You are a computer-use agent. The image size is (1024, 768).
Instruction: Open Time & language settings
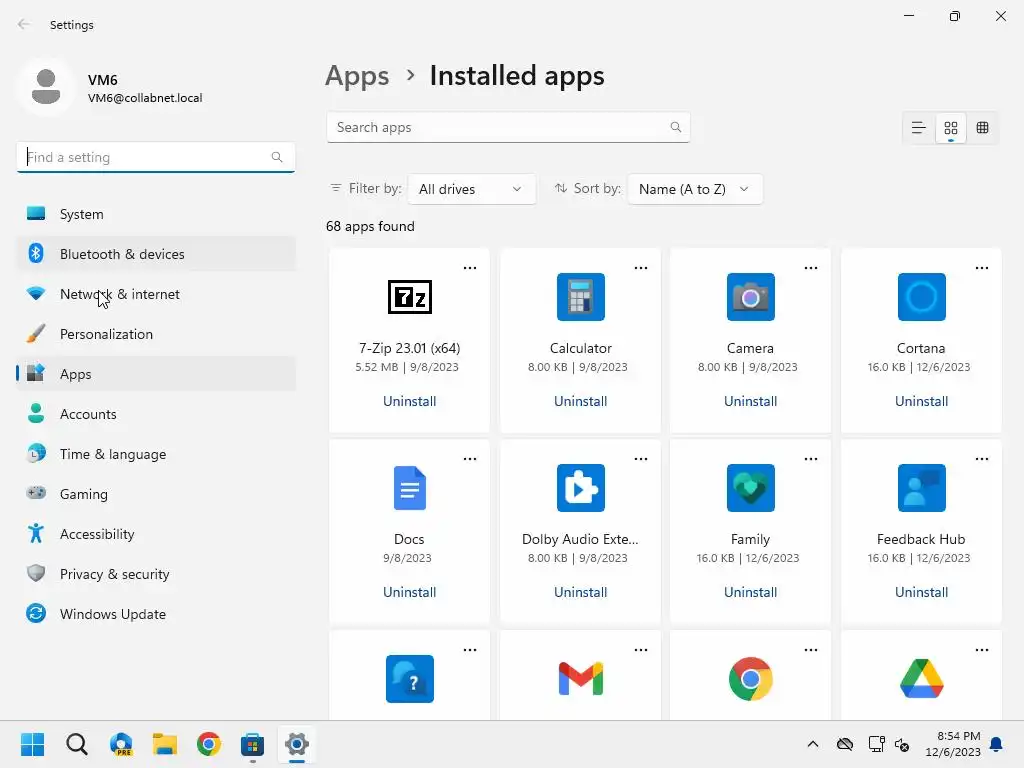pos(155,454)
